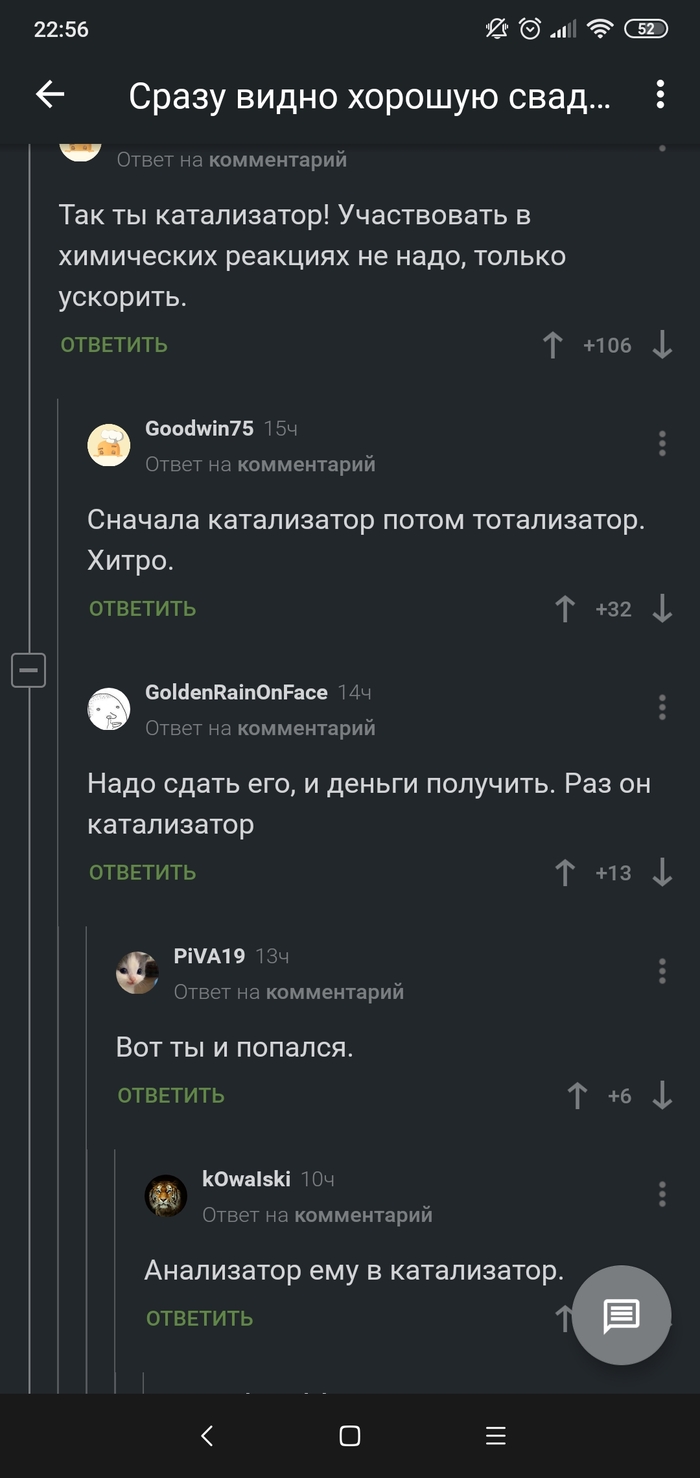Open parent comment link under kOwalski
Image resolution: width=700 pixels, height=1478 pixels.
(363, 1215)
